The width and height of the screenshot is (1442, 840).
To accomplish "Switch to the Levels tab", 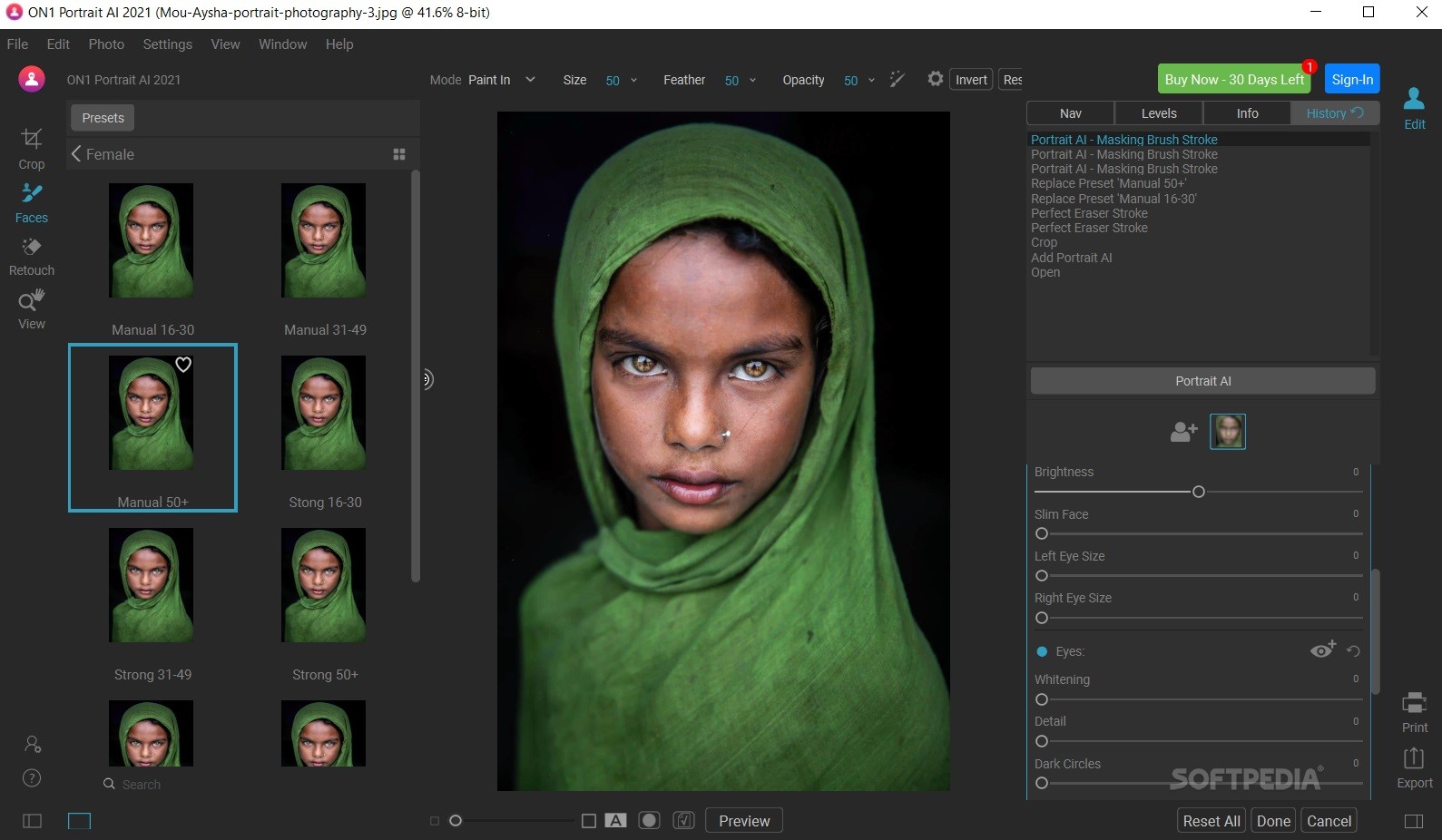I will coord(1159,113).
